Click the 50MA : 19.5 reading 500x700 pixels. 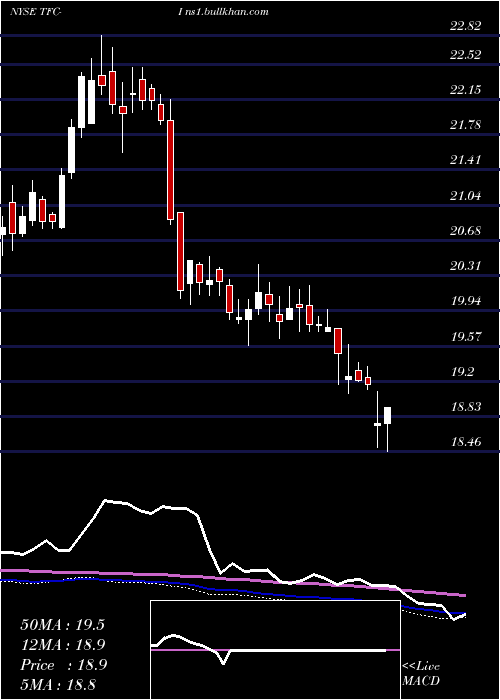click(62, 625)
